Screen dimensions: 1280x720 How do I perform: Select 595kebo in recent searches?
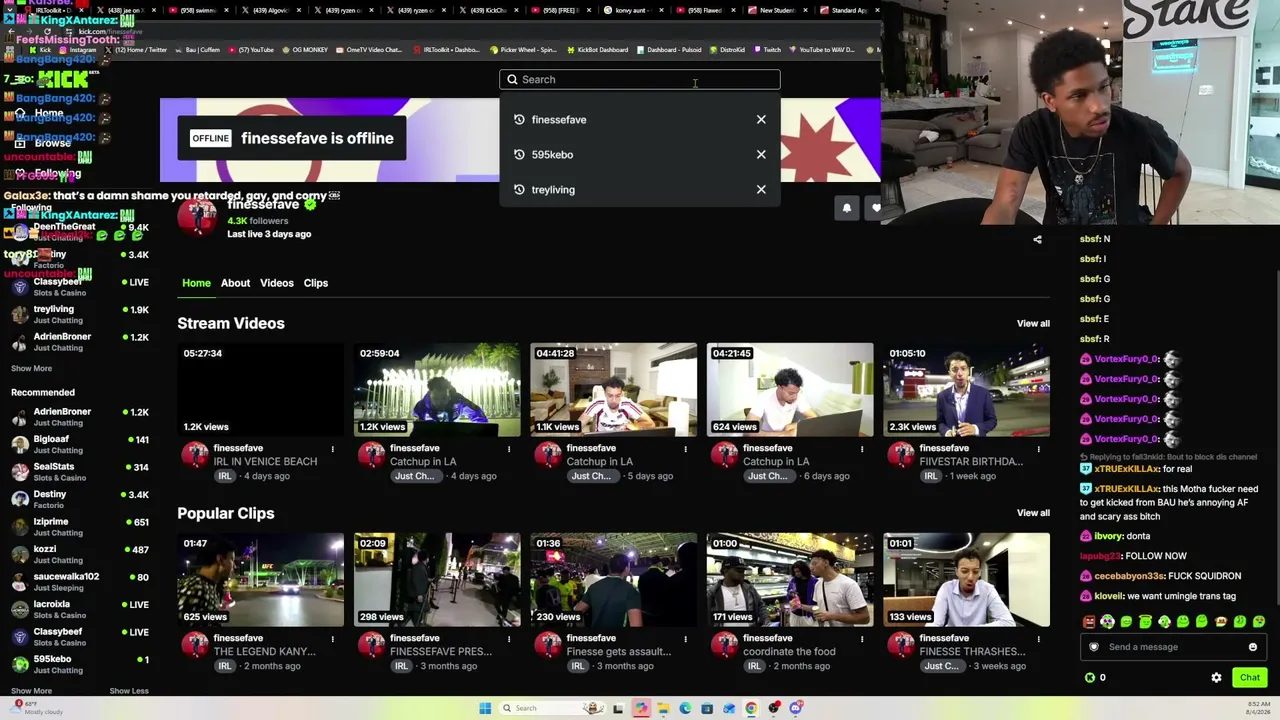click(552, 155)
